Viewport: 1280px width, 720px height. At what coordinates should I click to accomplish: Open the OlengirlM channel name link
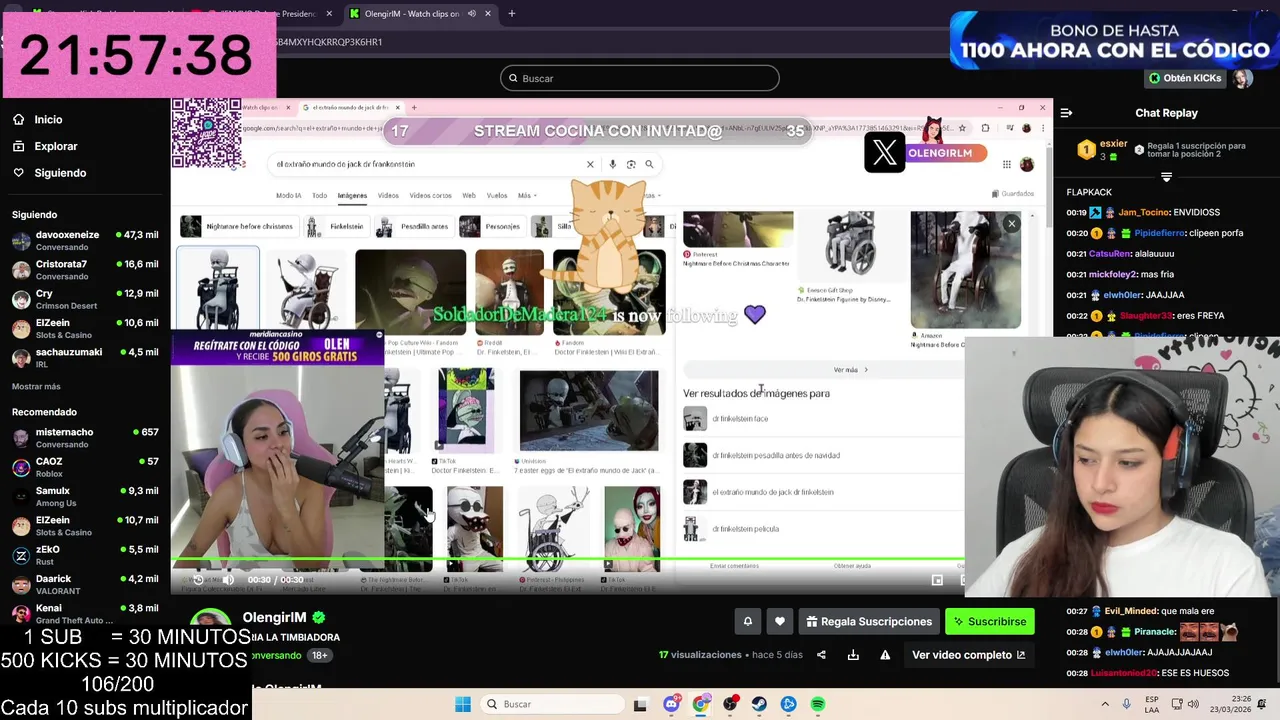(x=275, y=618)
